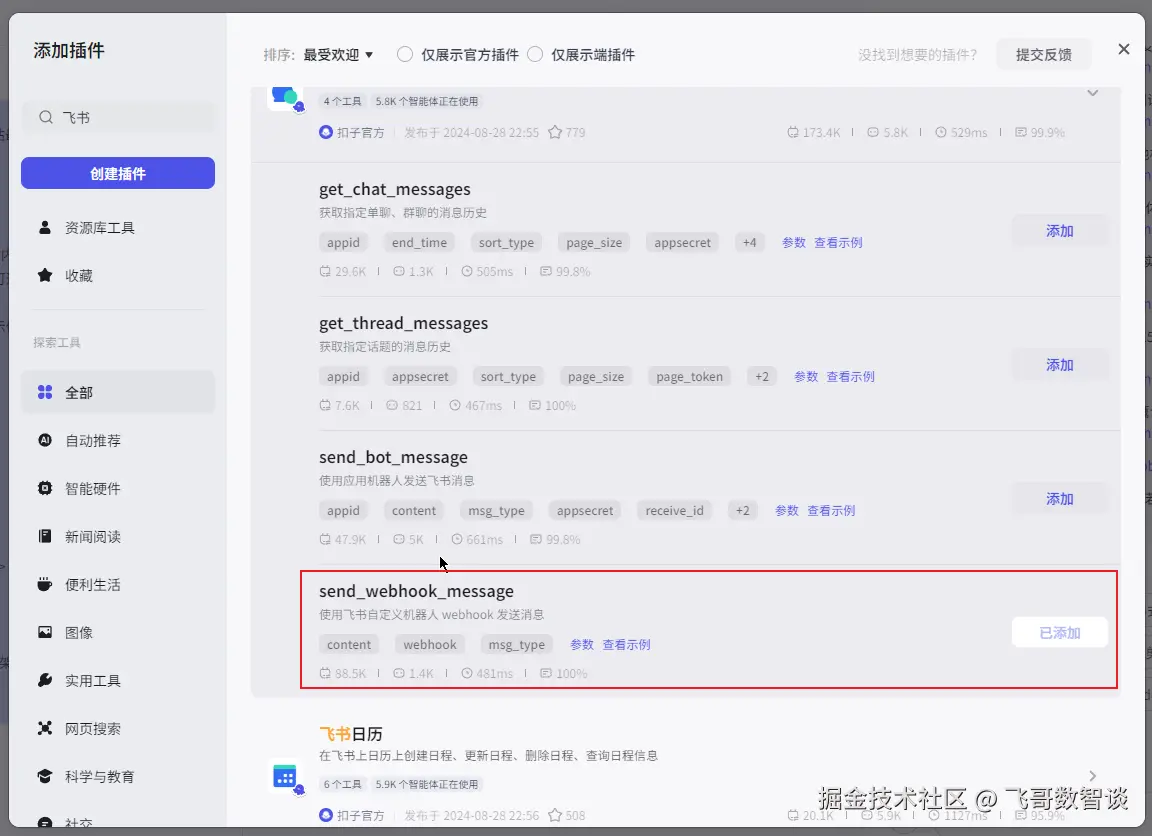Viewport: 1152px width, 836px height.
Task: Click the search magnifier icon
Action: pos(46,118)
